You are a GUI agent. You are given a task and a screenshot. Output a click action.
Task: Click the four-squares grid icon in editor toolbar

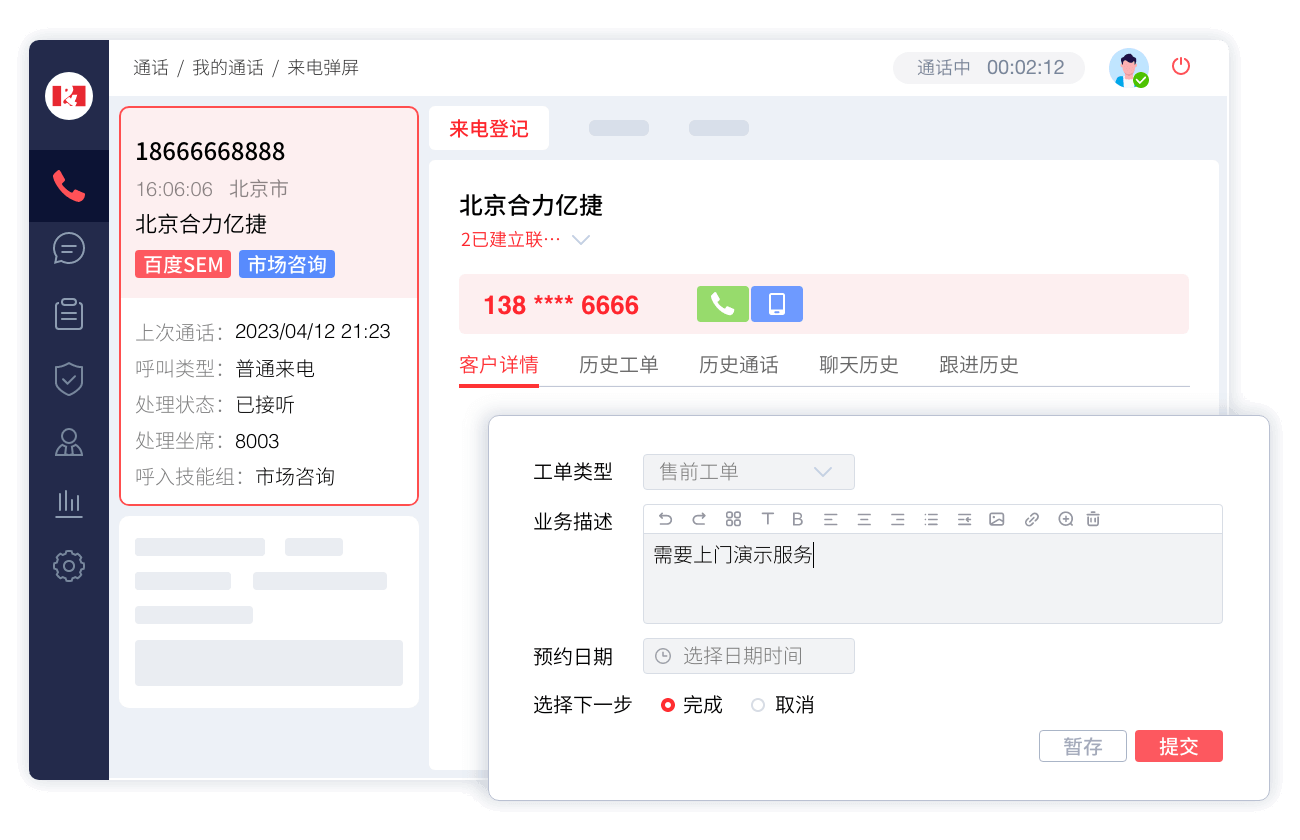[733, 519]
